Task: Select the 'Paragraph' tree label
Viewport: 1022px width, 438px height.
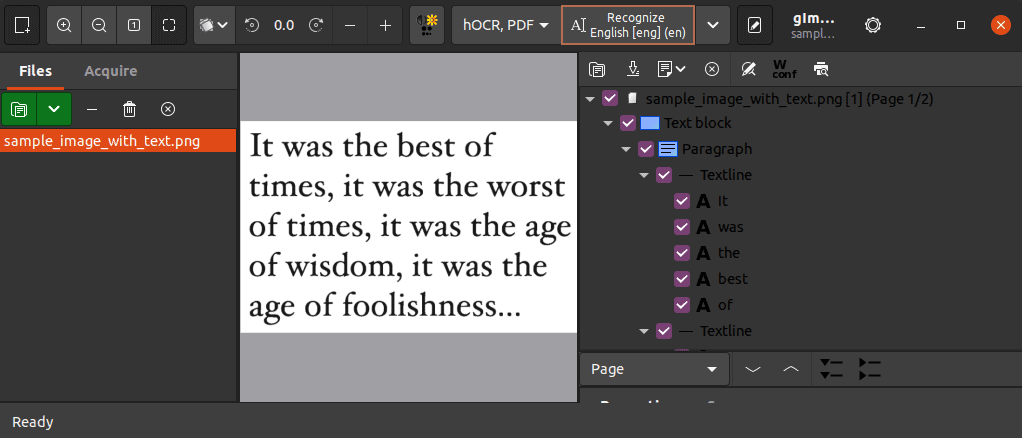Action: coord(717,149)
